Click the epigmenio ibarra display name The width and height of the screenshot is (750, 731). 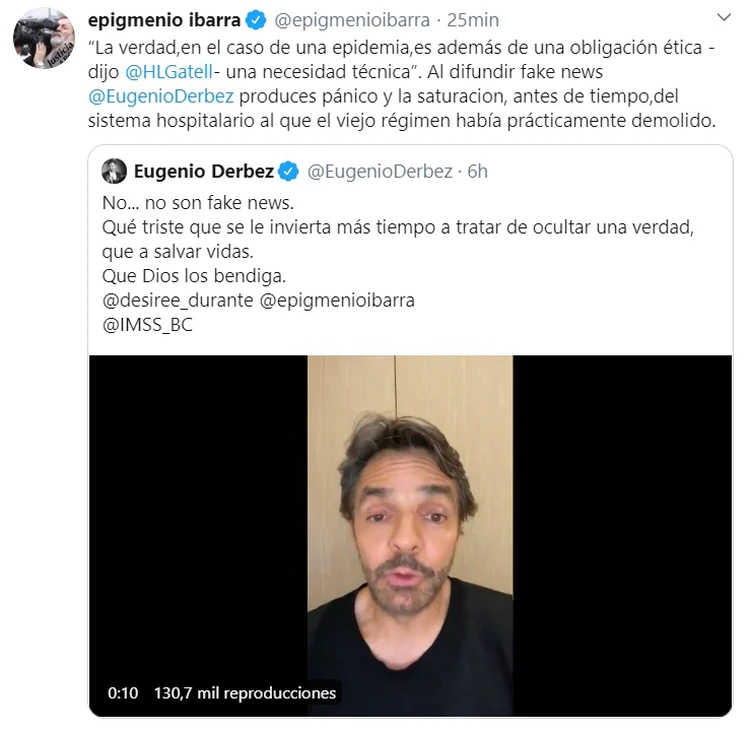click(164, 20)
